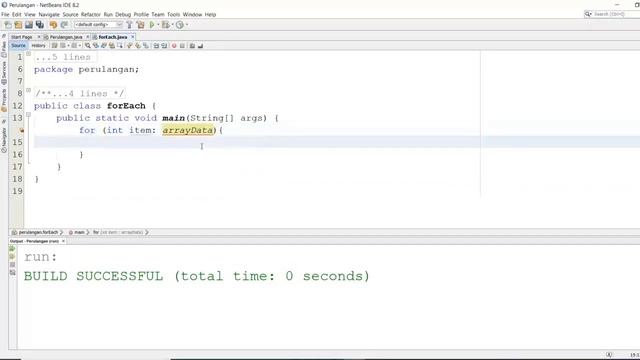
Task: Expand the folded 5 lines at line 1
Action: pyautogui.click(x=28, y=53)
